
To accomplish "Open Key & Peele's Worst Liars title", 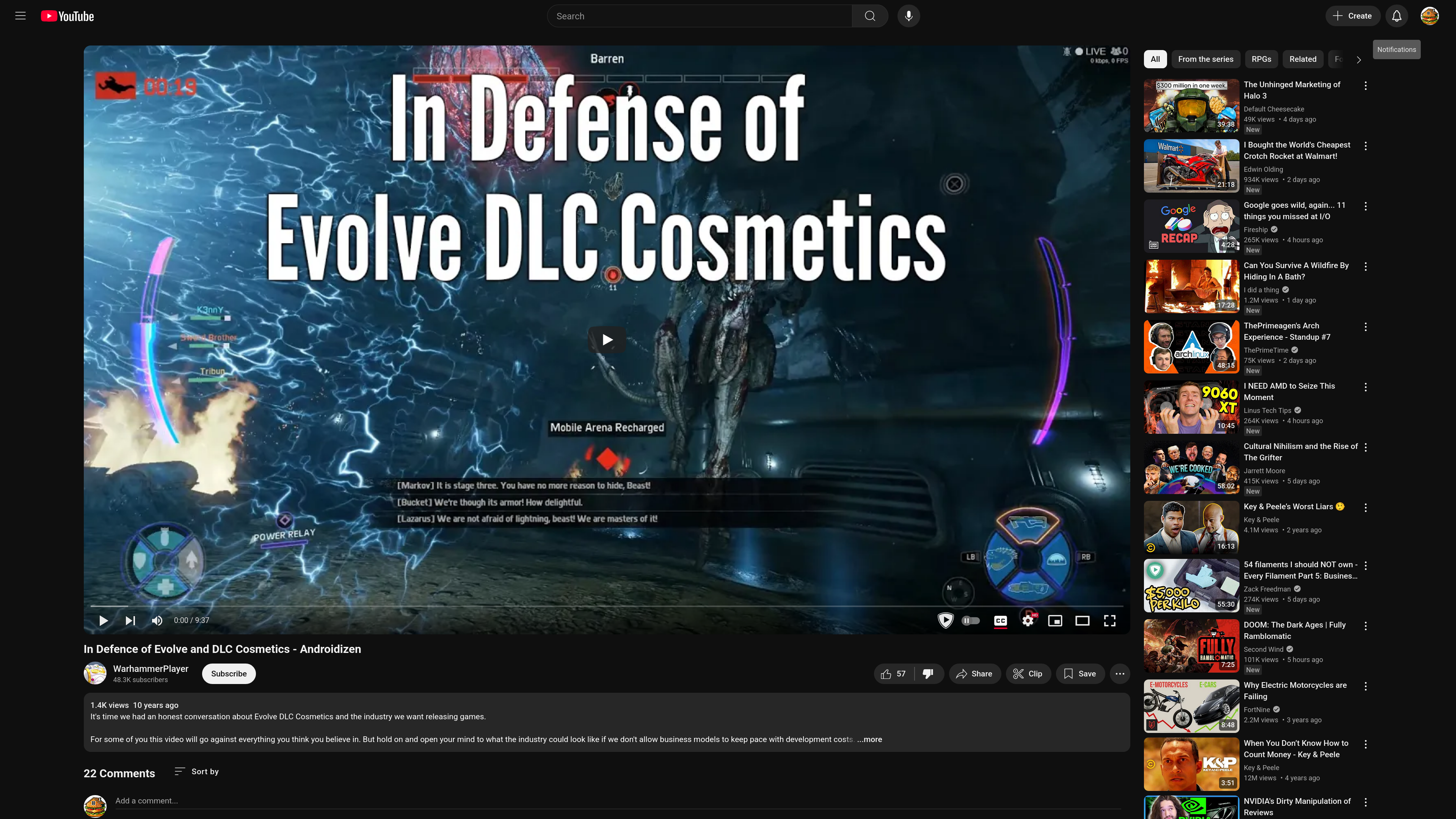I will 1294,507.
